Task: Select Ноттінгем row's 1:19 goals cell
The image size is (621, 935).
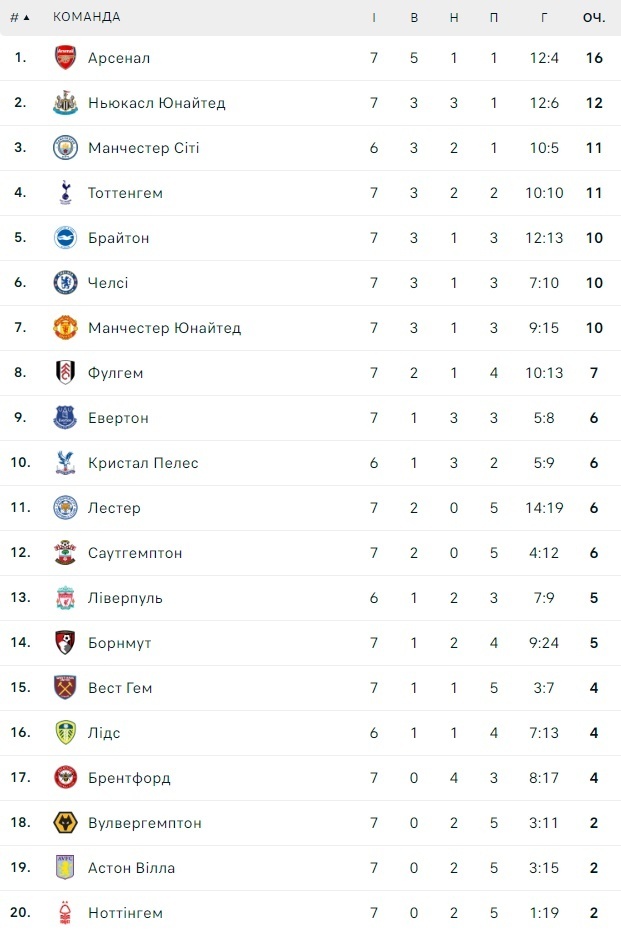Action: coord(544,913)
